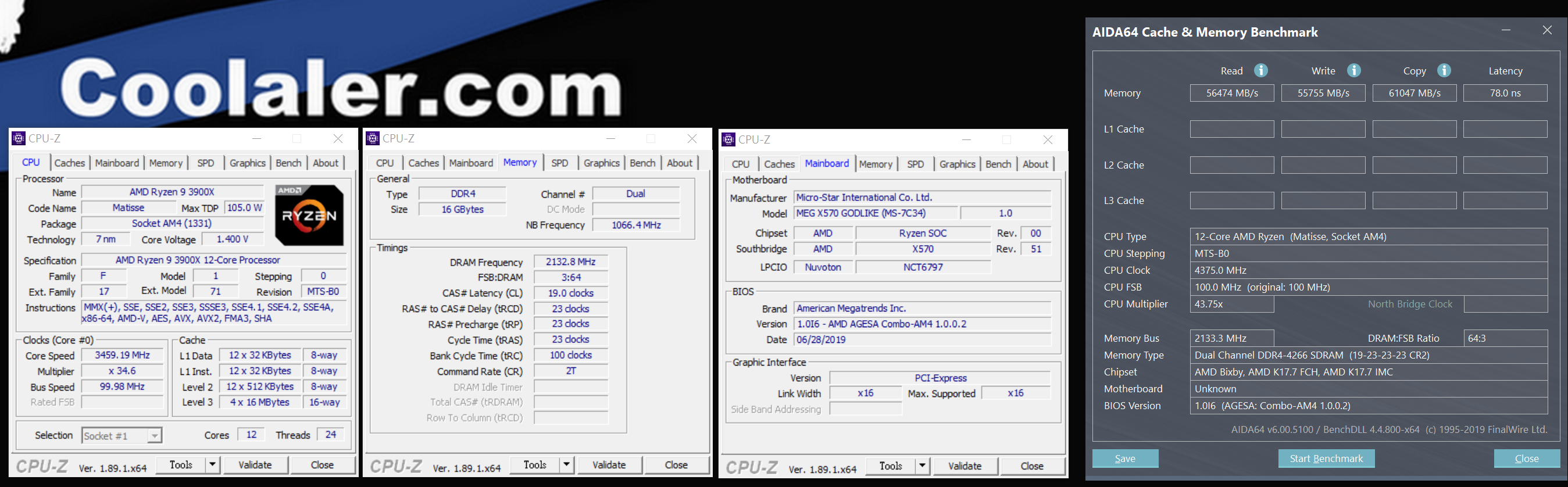The width and height of the screenshot is (1568, 487).
Task: Click the BIOS Date value 06/28/2019
Action: (923, 340)
